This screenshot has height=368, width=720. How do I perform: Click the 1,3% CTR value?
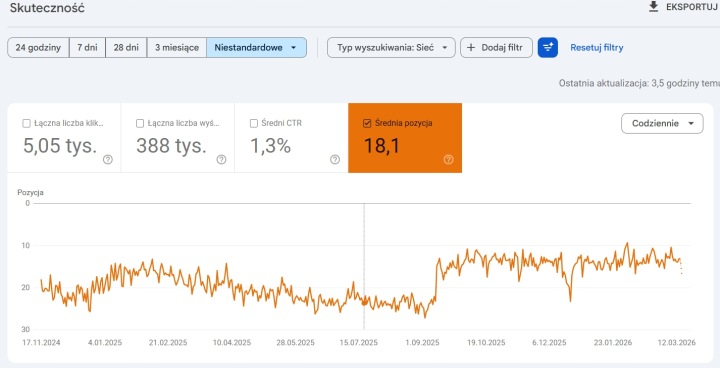tap(270, 146)
